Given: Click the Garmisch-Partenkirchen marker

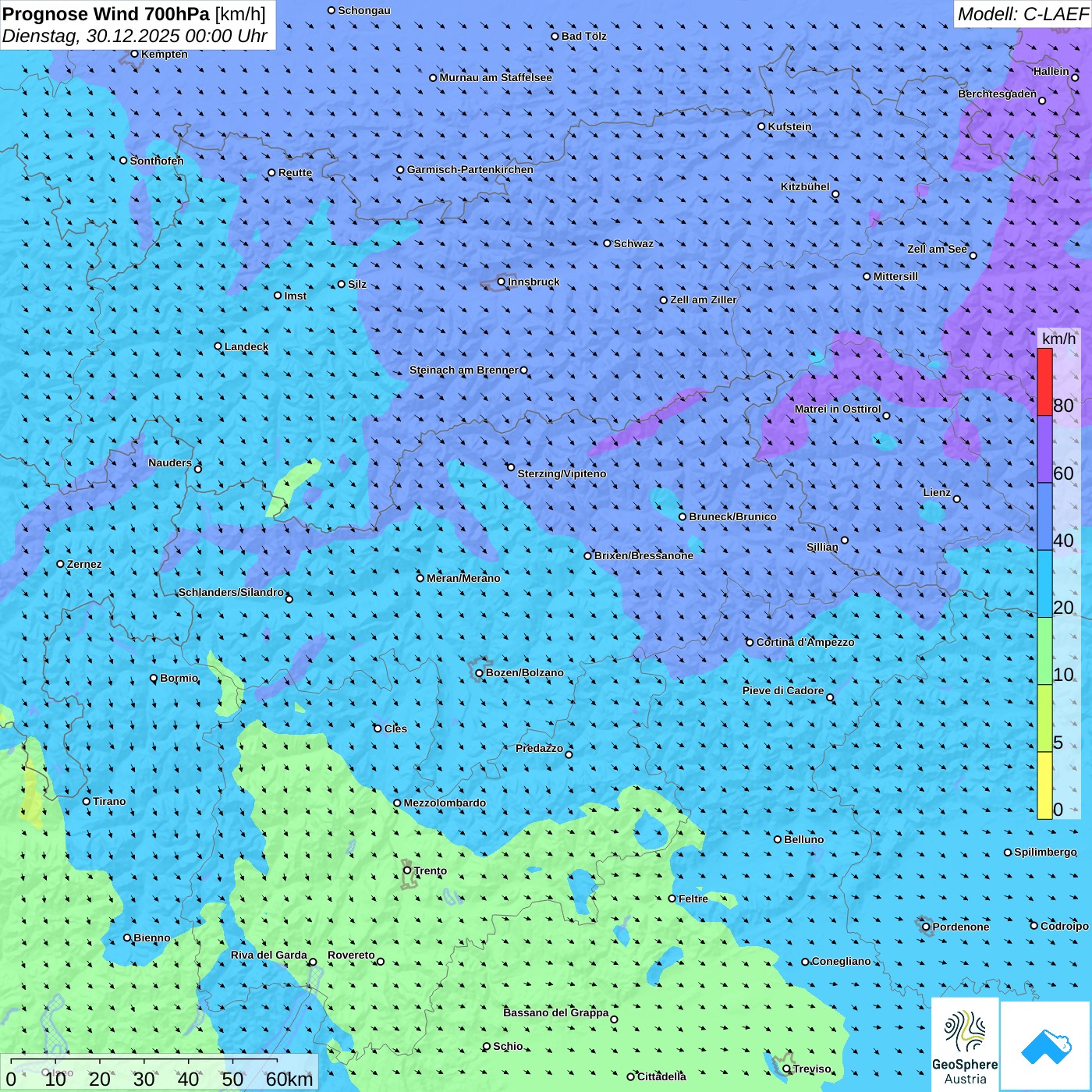Looking at the screenshot, I should (400, 169).
